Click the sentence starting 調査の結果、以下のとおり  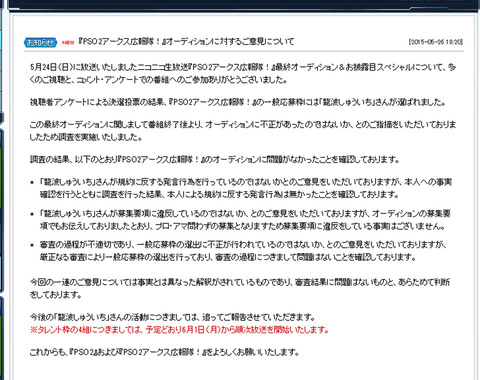tap(214, 159)
